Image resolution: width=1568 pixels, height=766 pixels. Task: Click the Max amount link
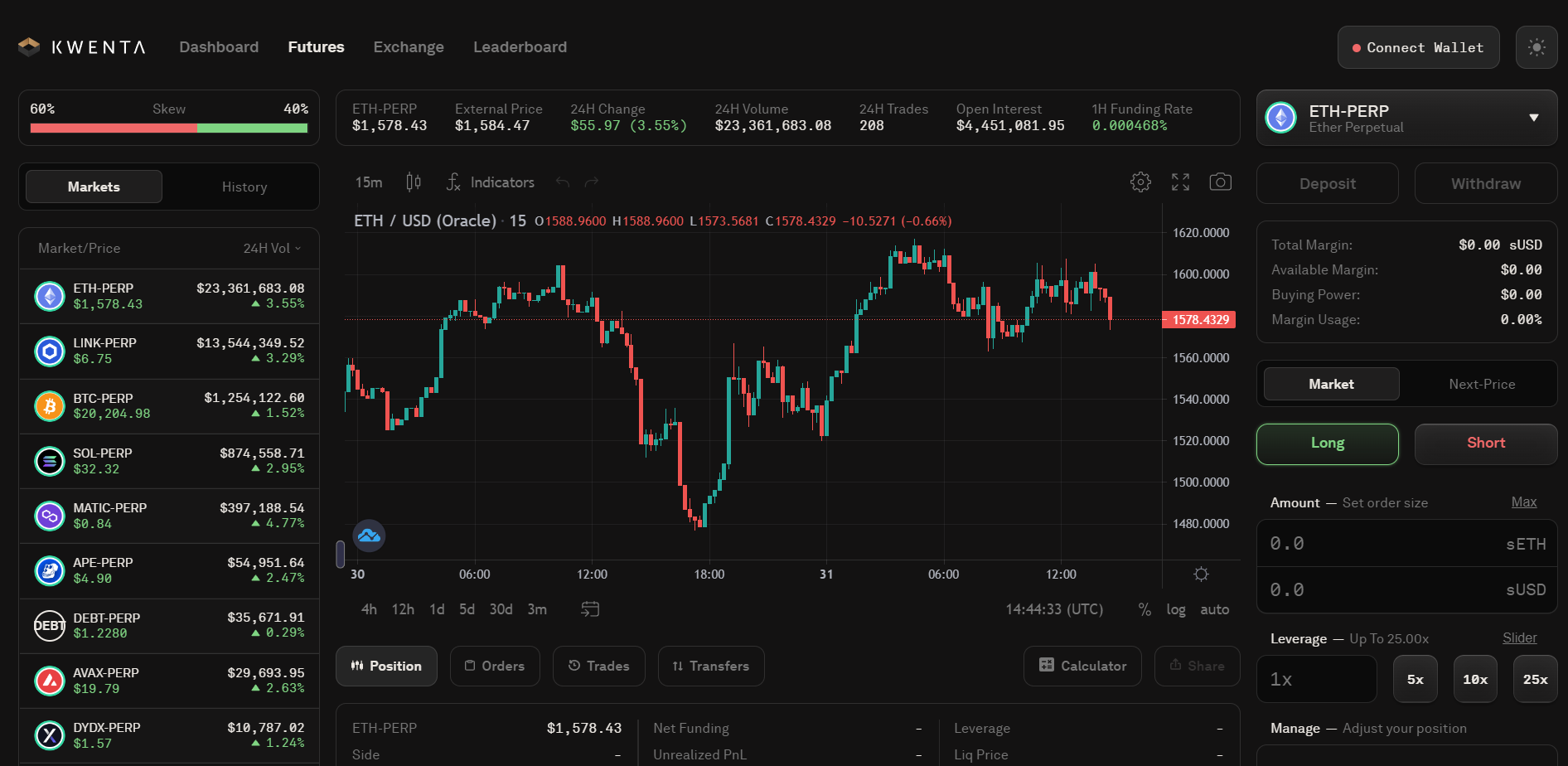tap(1523, 502)
